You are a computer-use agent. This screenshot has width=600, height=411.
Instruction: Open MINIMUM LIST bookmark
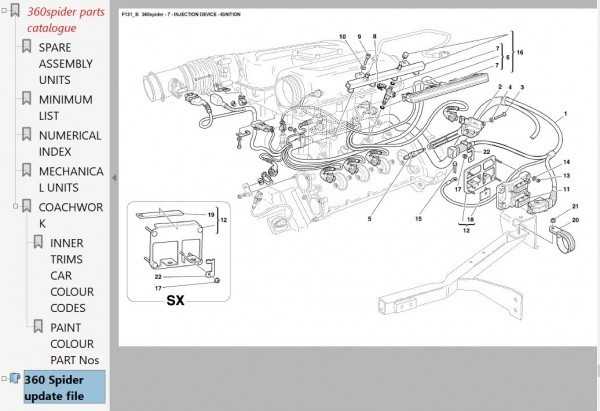(x=65, y=108)
